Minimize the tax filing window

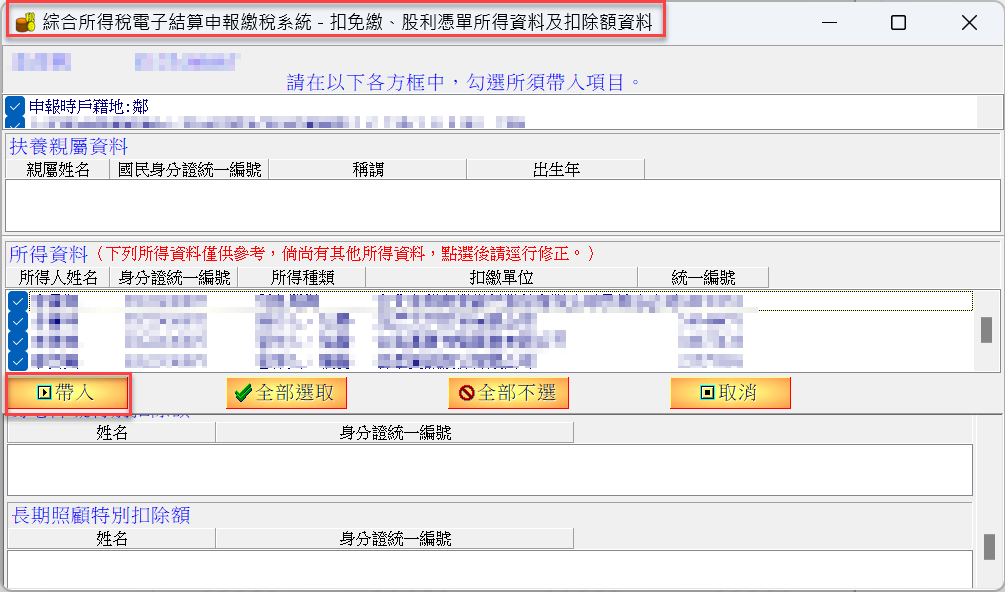click(x=829, y=22)
